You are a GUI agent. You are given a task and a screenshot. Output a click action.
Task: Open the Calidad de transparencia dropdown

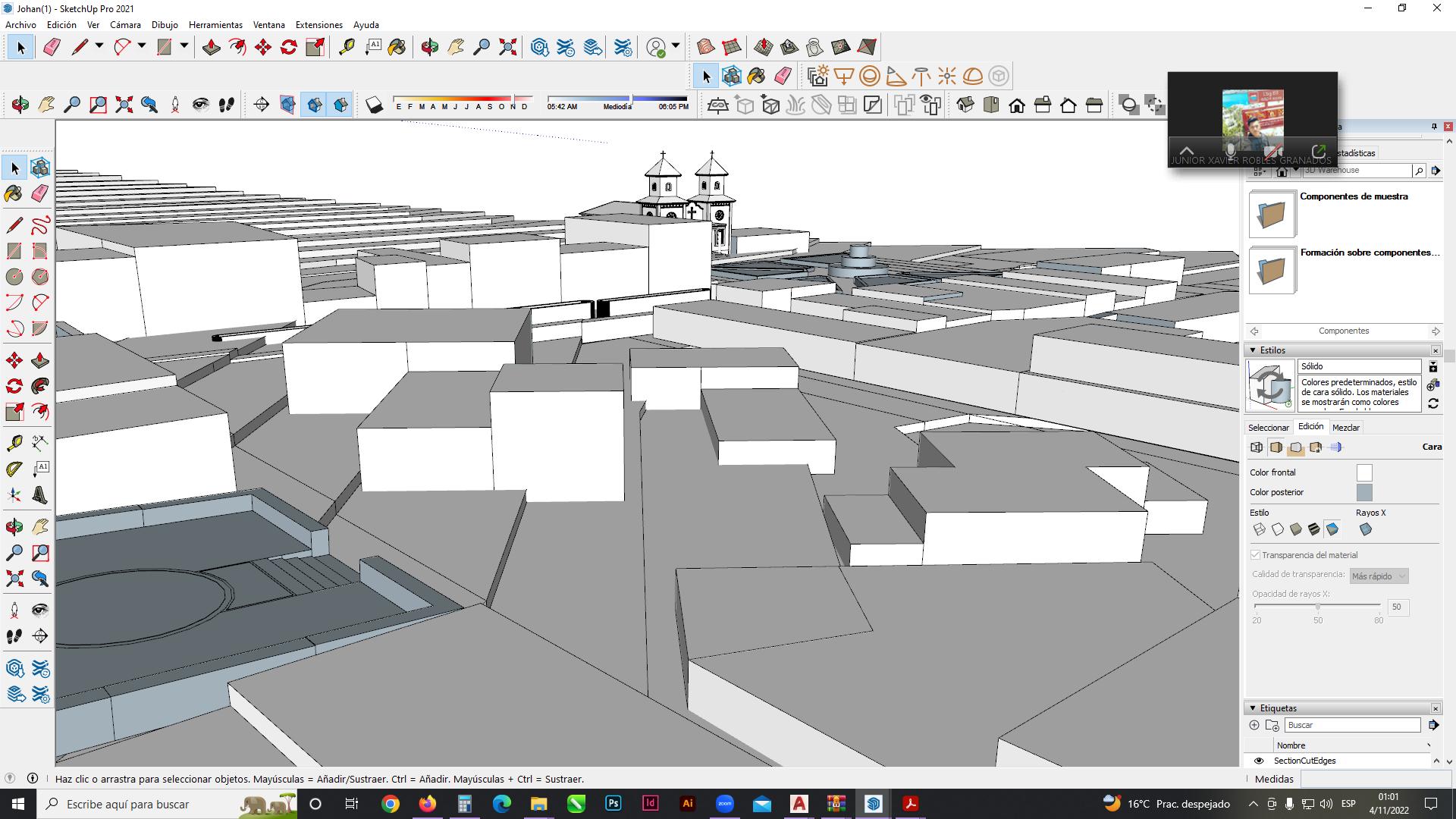pos(1379,576)
